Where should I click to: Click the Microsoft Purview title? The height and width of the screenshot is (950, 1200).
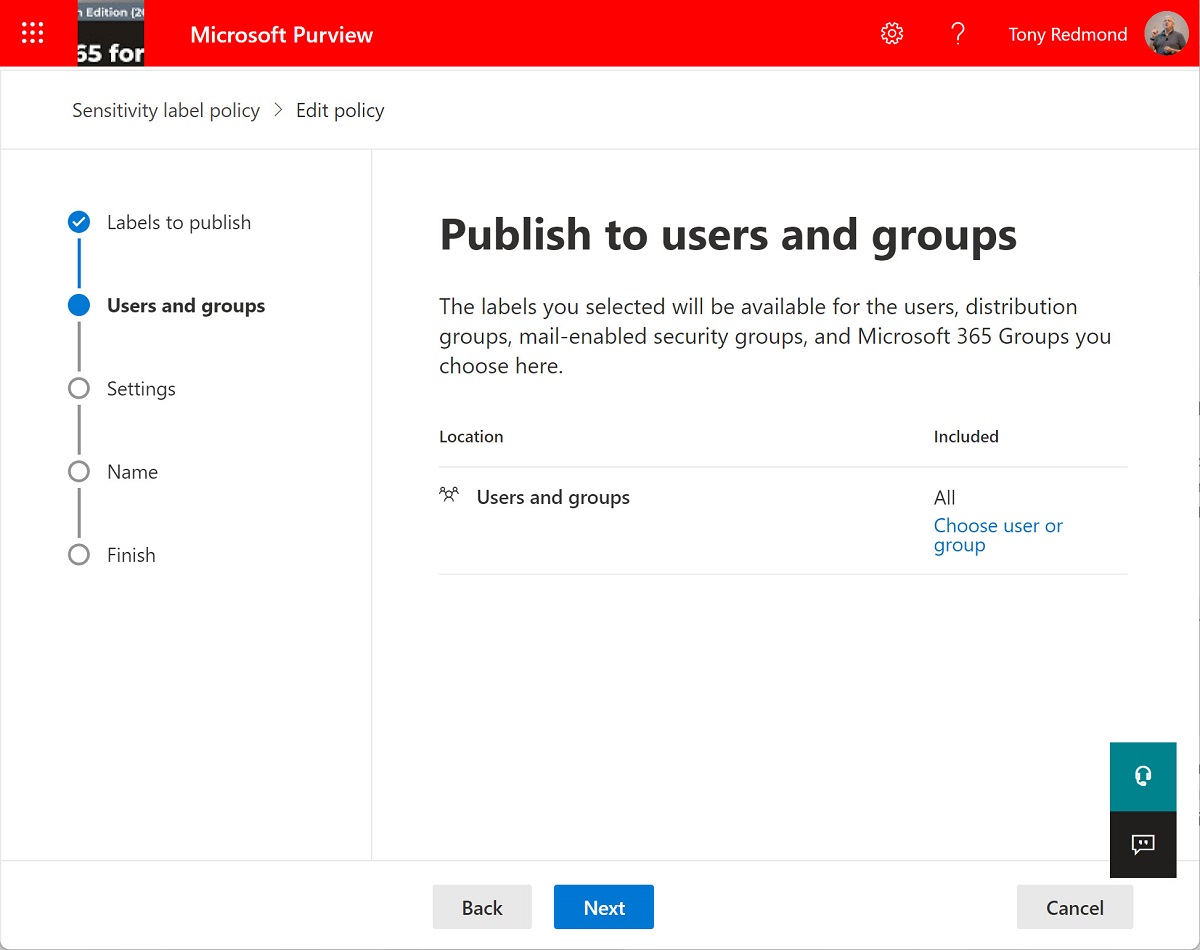coord(281,34)
